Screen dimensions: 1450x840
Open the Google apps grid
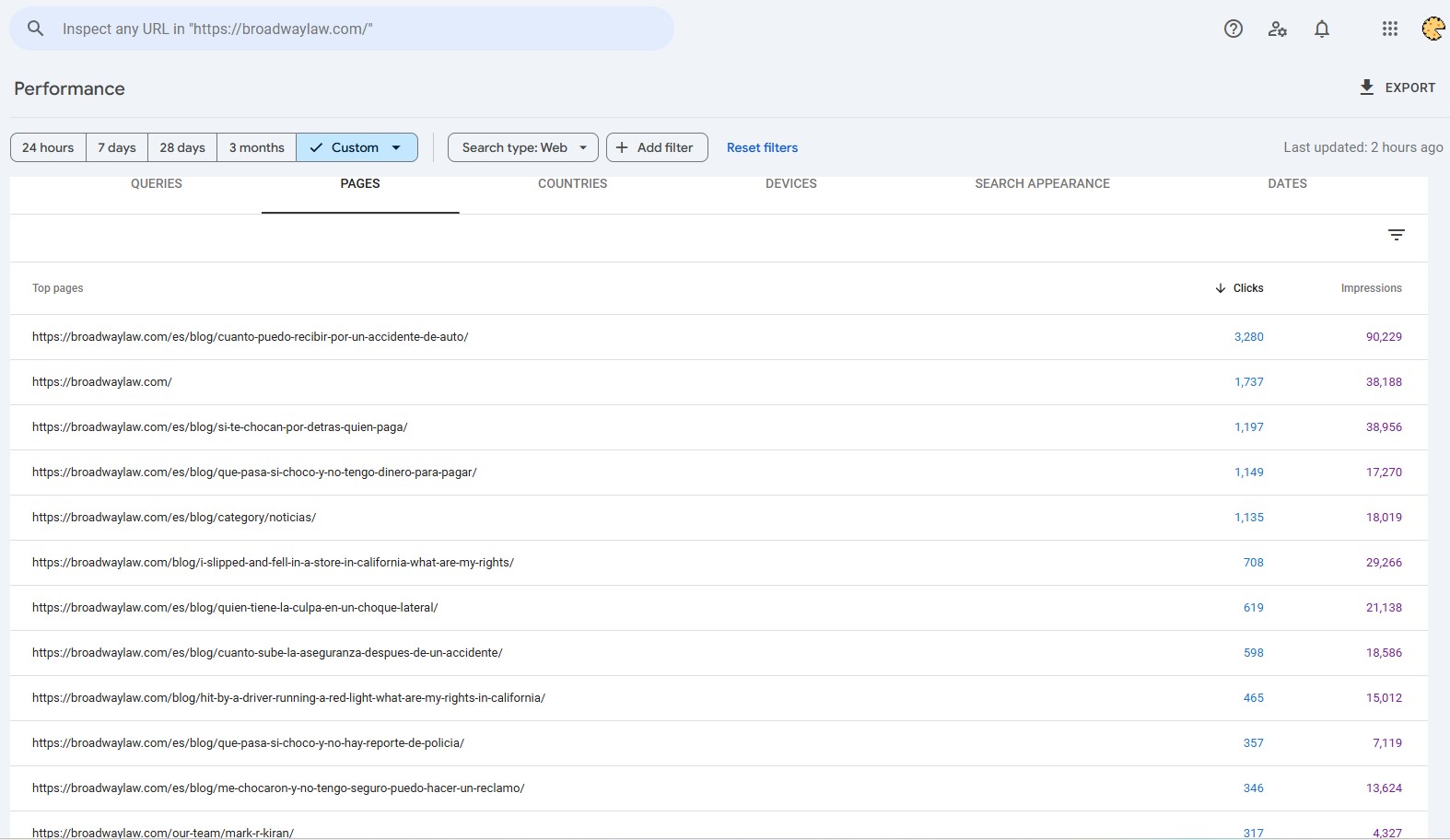tap(1390, 29)
